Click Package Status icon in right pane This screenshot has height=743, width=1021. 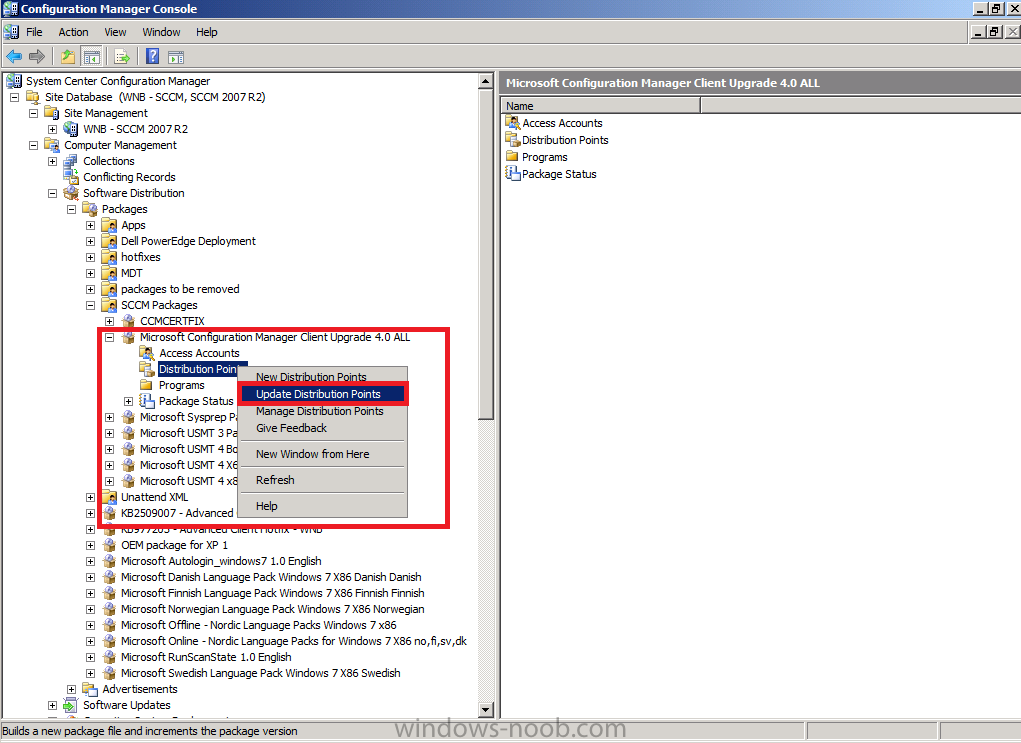pyautogui.click(x=512, y=173)
